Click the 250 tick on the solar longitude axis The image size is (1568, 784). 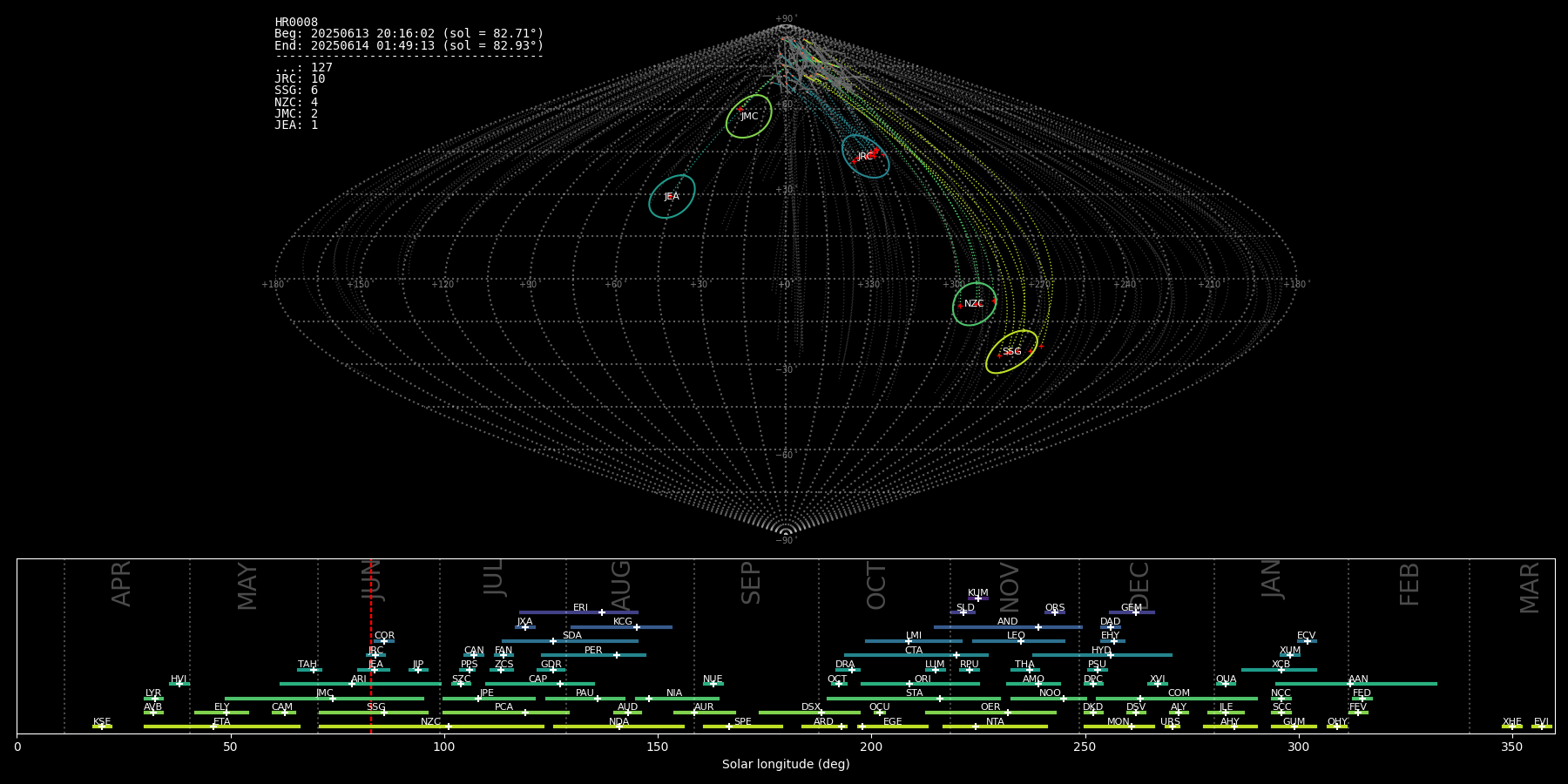[1085, 747]
